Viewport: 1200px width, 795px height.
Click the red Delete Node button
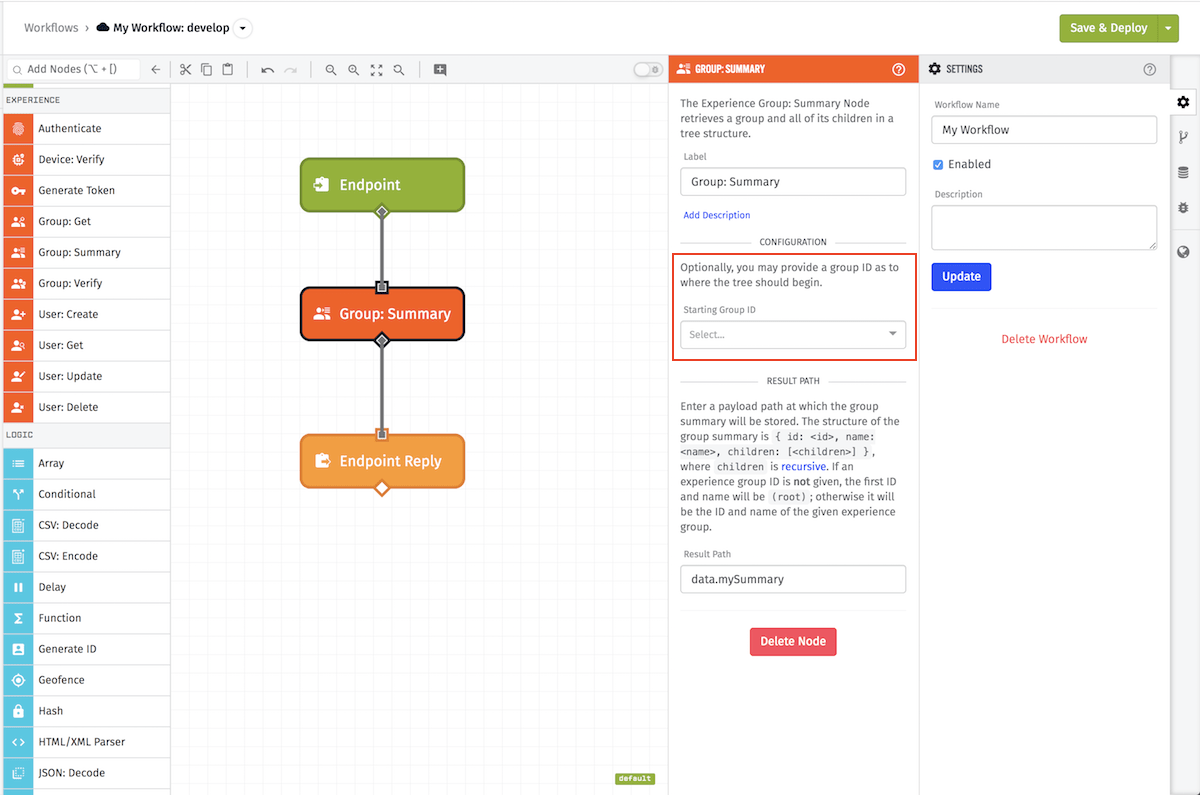[x=793, y=641]
